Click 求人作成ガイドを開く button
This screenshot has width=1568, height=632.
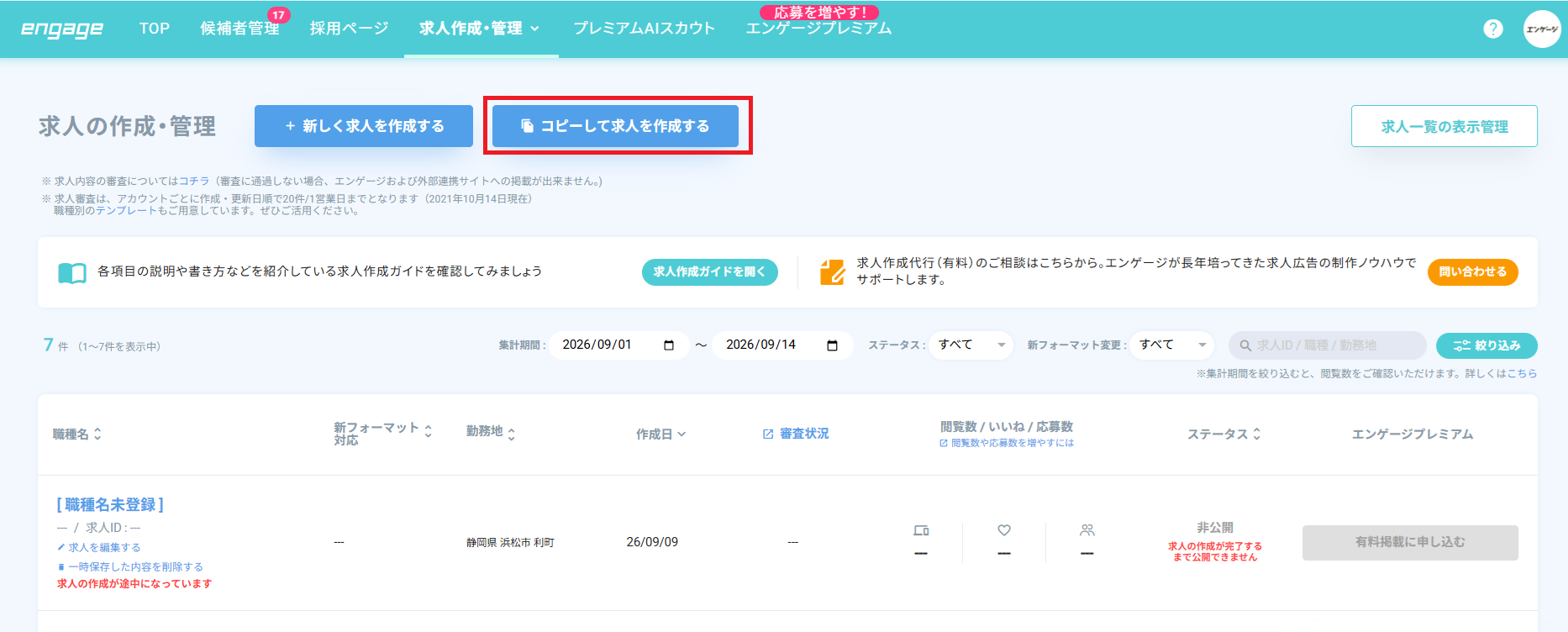coord(710,272)
